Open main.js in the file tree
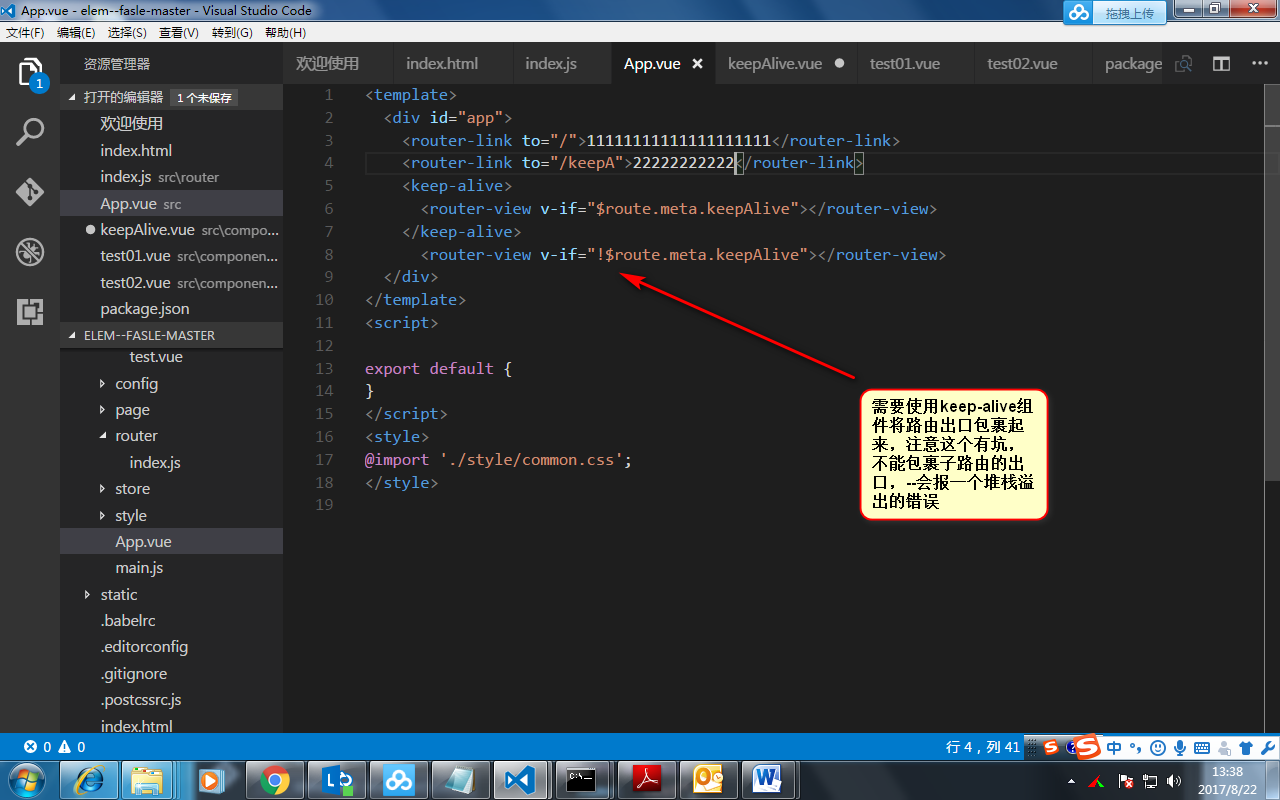The height and width of the screenshot is (800, 1280). (x=139, y=568)
